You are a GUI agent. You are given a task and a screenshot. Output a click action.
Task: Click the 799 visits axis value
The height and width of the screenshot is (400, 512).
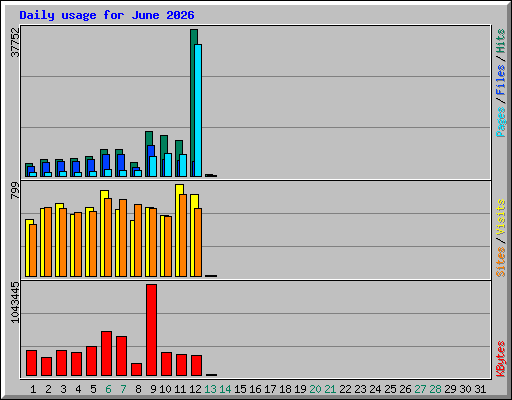[15, 190]
